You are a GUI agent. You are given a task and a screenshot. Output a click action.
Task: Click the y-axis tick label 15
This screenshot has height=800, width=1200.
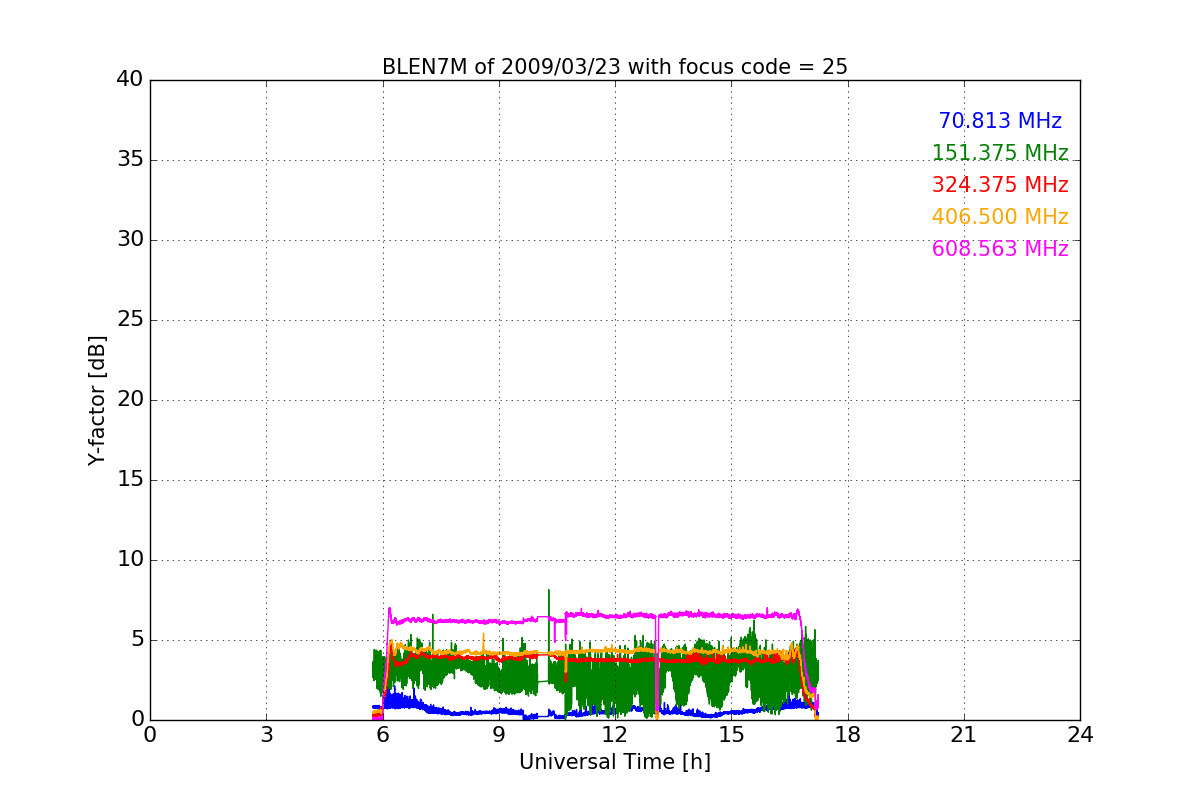point(130,480)
